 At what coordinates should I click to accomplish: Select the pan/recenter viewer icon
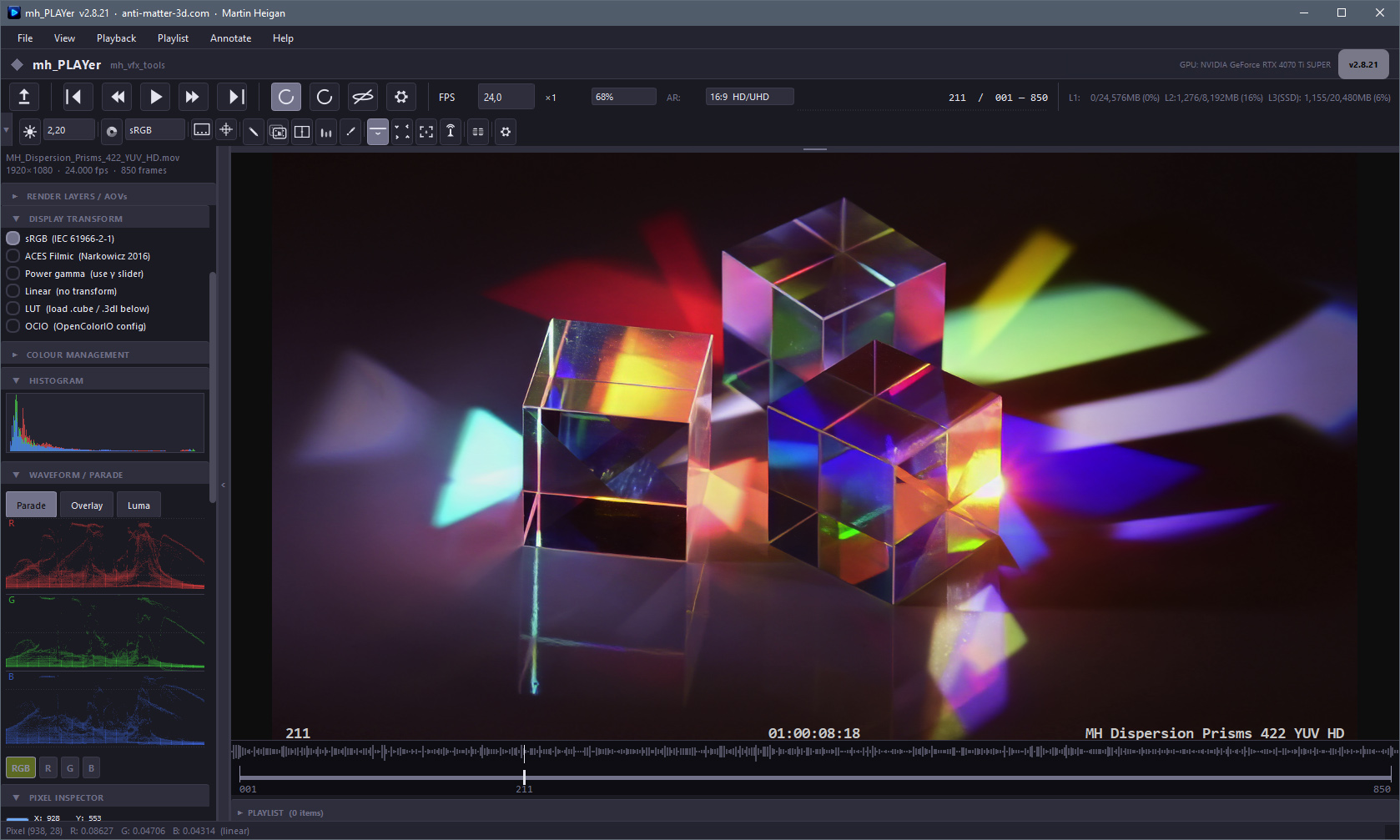coord(226,132)
